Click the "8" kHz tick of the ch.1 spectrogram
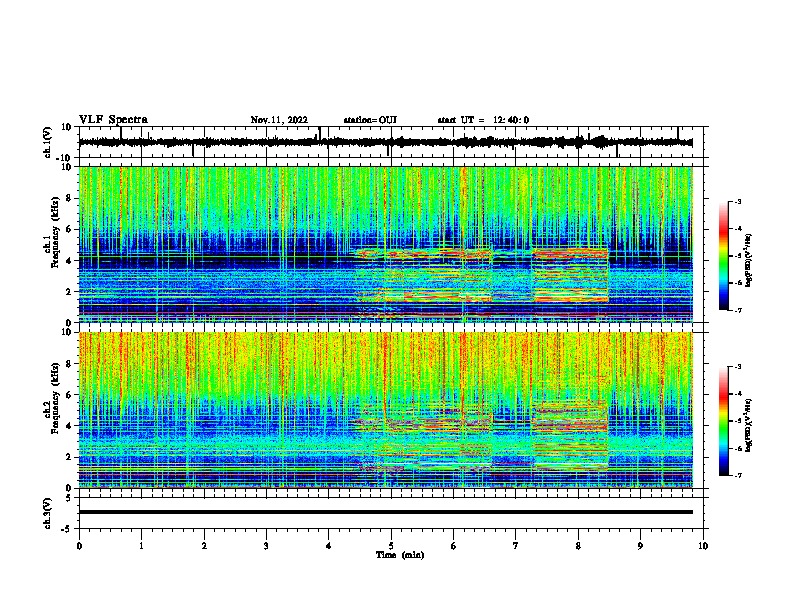Screen dimensions: 792x612 click(x=69, y=198)
